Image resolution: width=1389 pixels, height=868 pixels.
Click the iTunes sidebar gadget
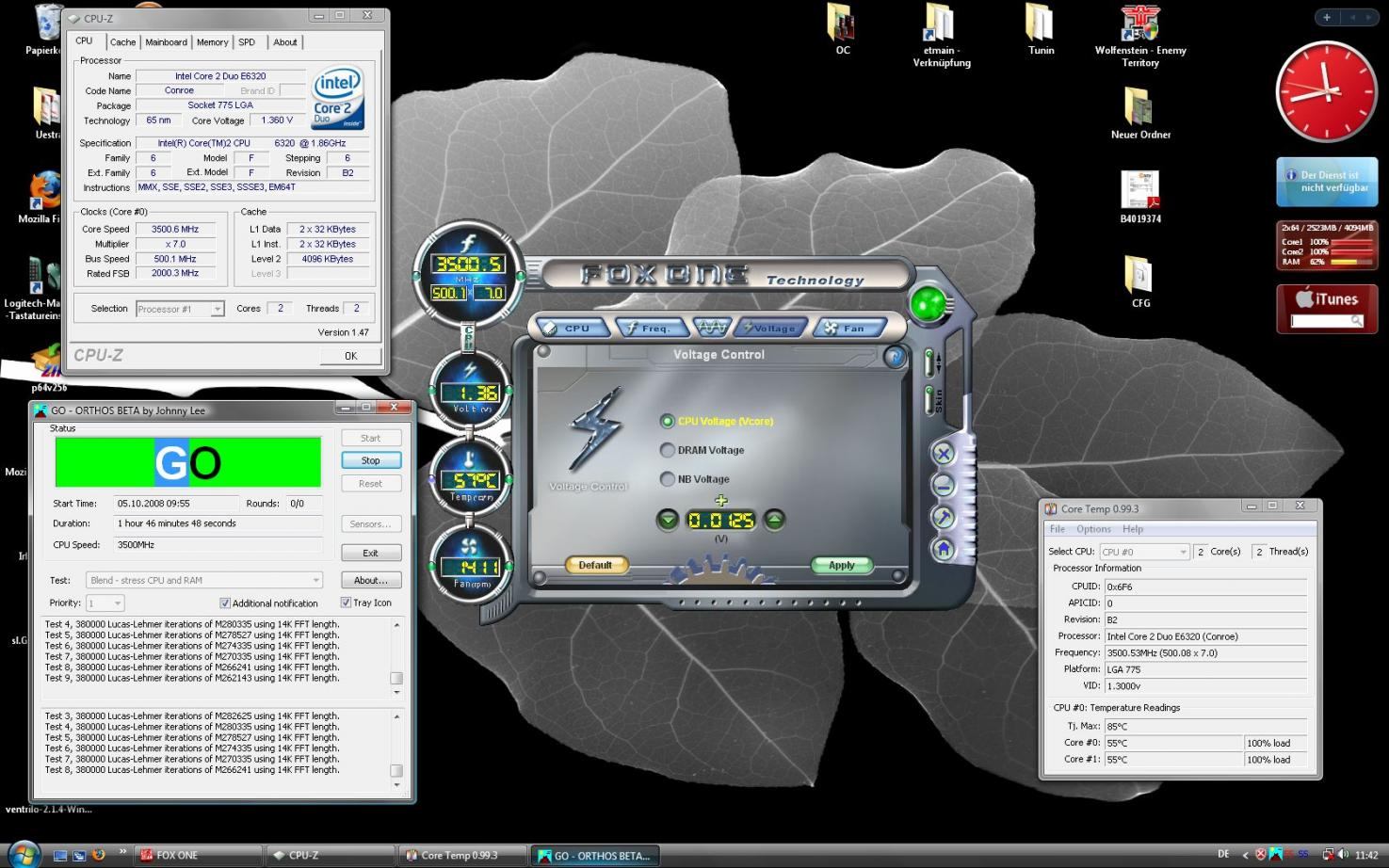tap(1327, 309)
